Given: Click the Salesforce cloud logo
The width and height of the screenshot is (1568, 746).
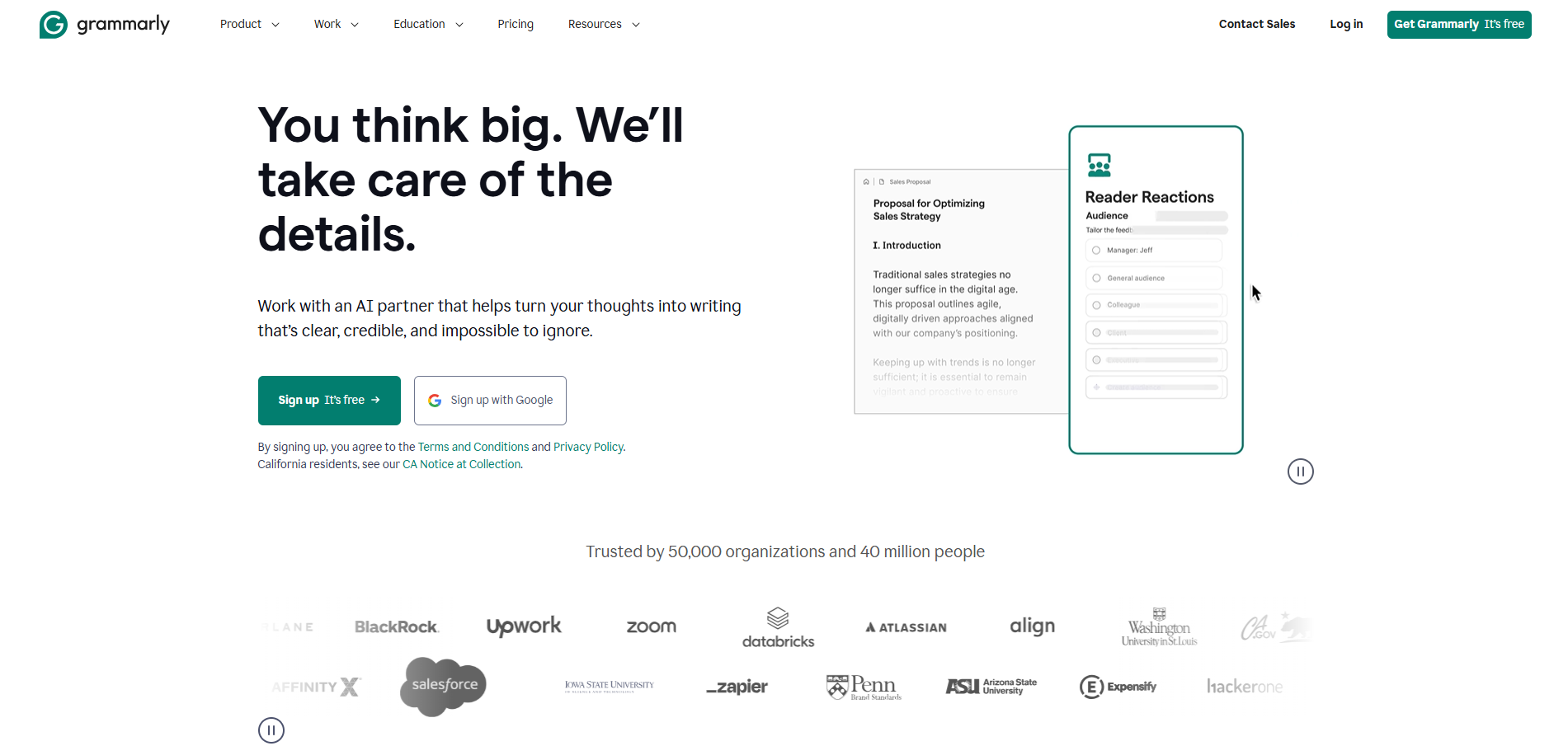Looking at the screenshot, I should click(x=444, y=686).
